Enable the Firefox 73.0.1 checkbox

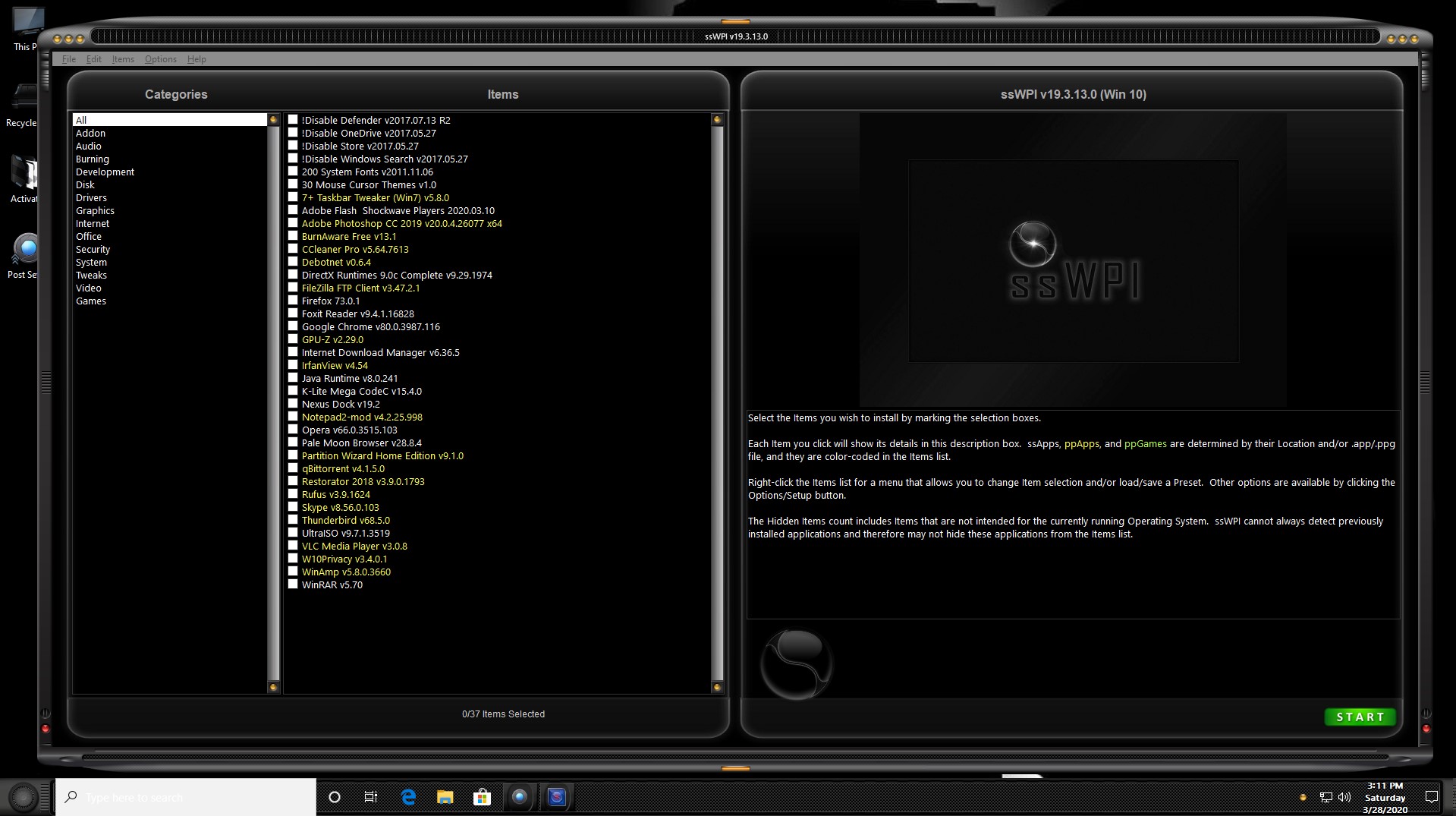pos(293,301)
